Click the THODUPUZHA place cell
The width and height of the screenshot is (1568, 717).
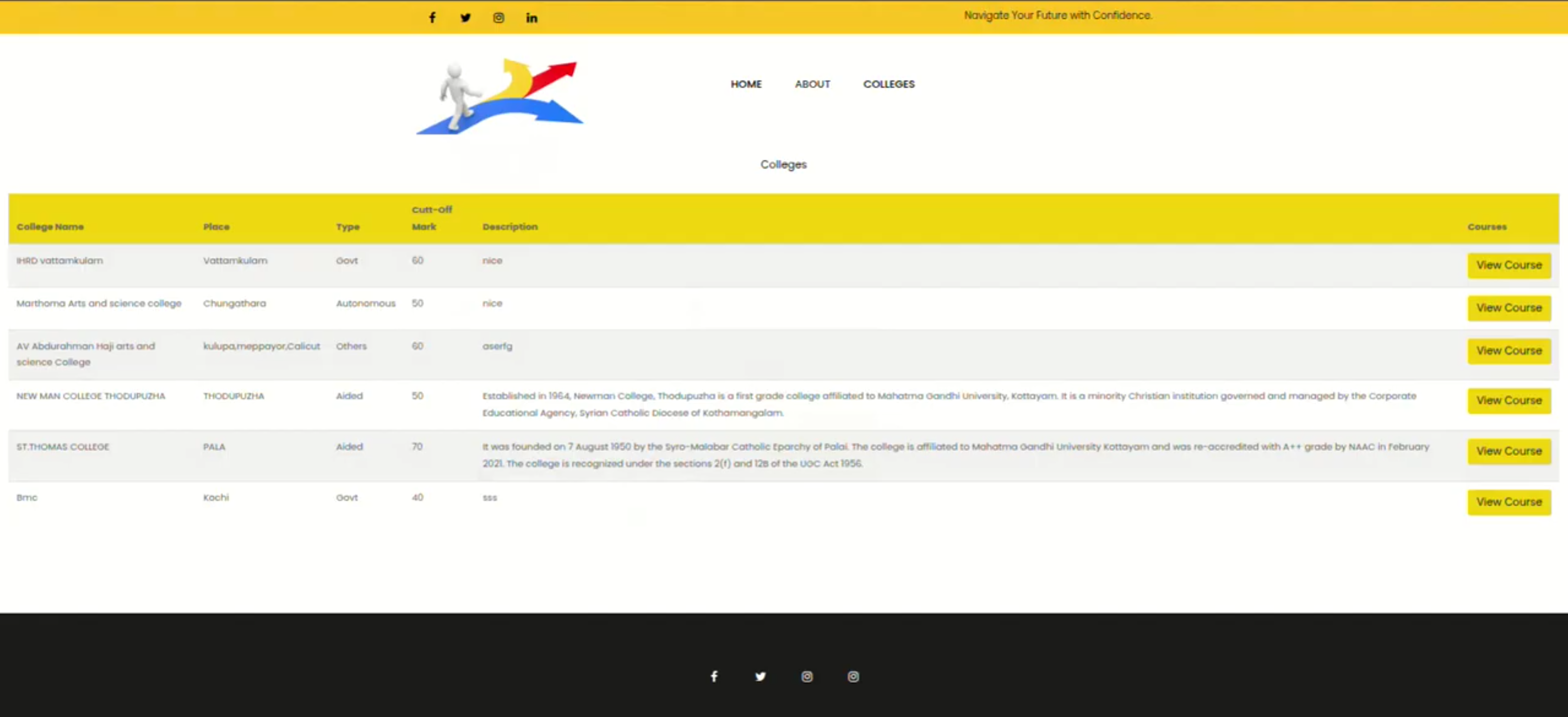[234, 396]
